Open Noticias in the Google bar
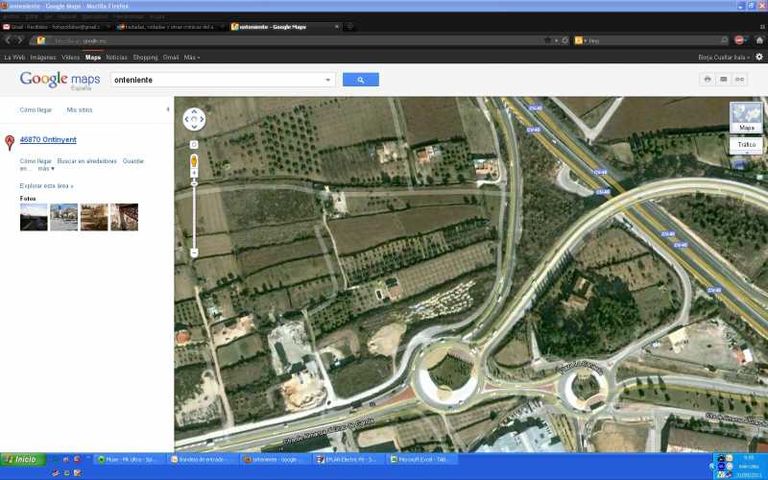The image size is (768, 480). (117, 57)
